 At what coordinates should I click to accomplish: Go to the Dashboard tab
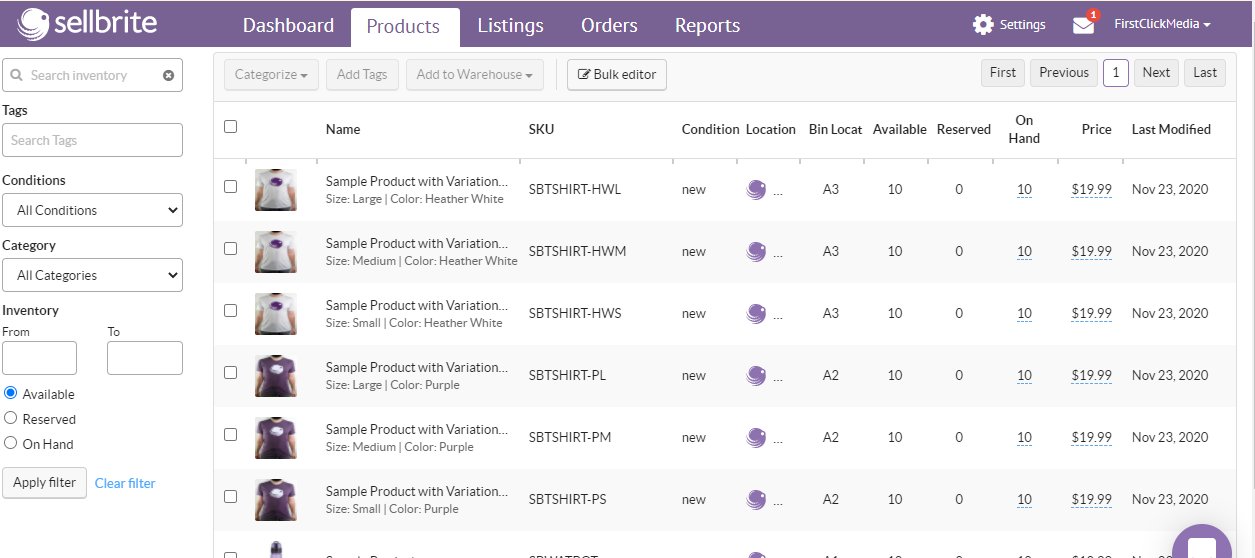288,26
